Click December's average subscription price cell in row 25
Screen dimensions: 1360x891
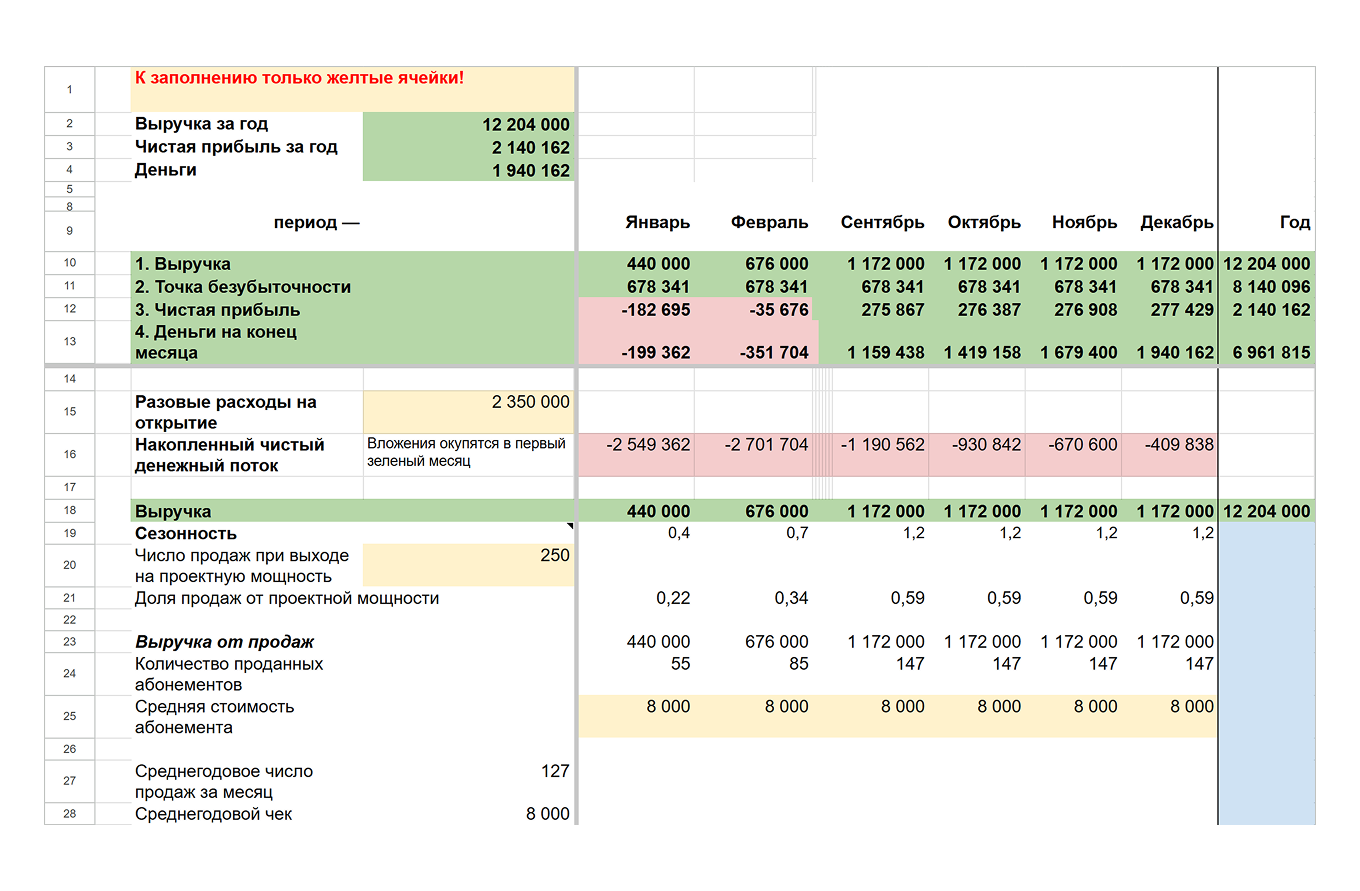tap(1169, 715)
